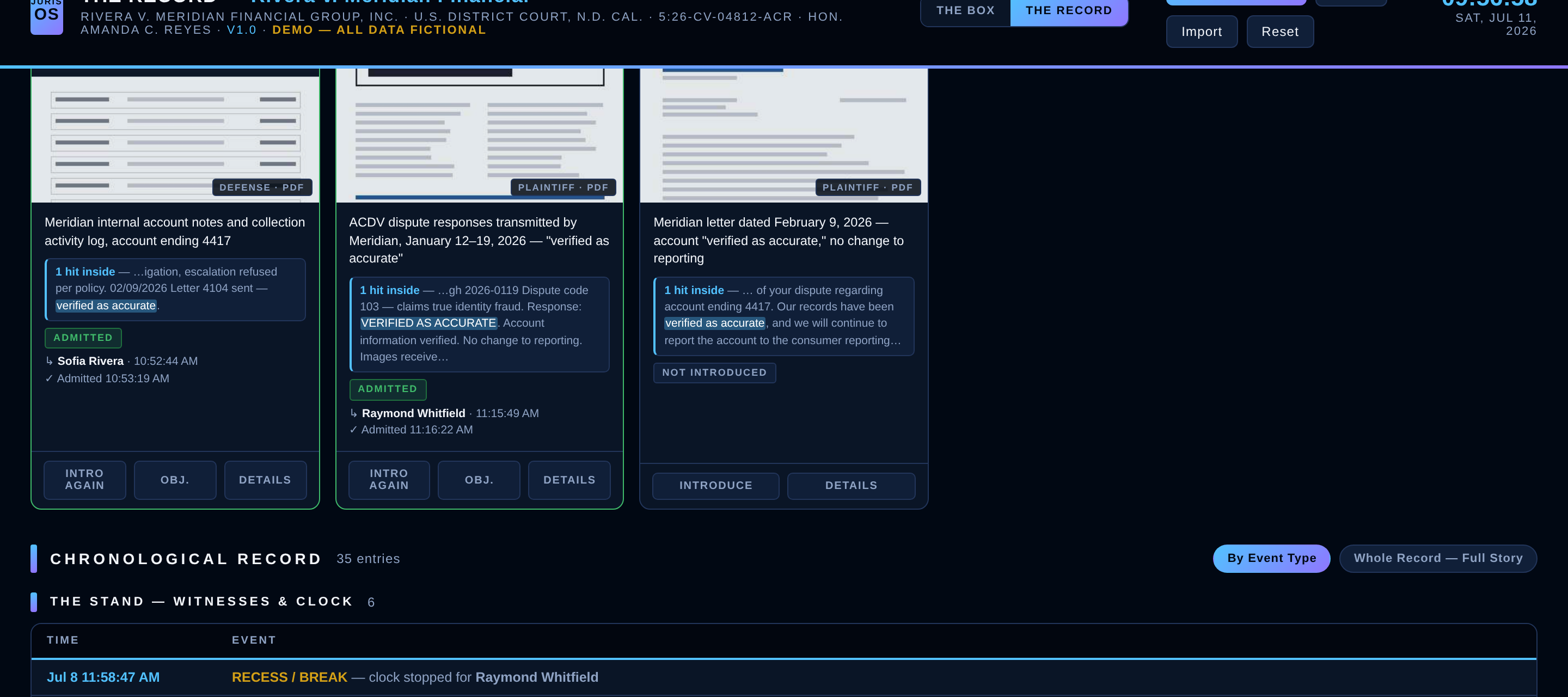Switch to THE RECORD tab
The width and height of the screenshot is (1568, 697).
1068,11
